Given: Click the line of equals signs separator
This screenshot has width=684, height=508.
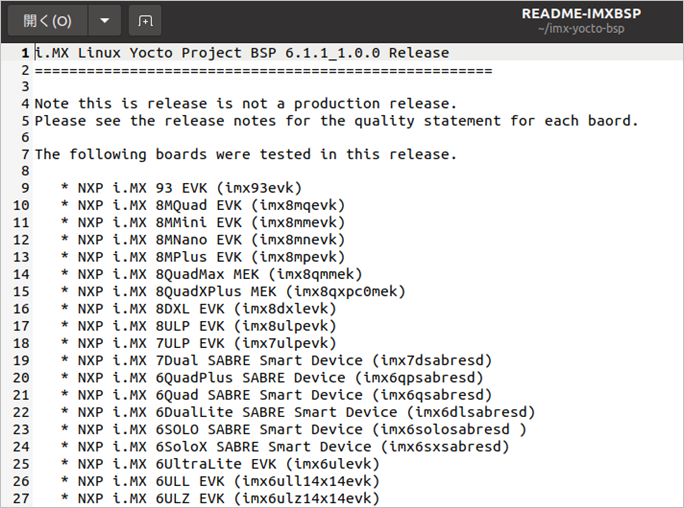Looking at the screenshot, I should pos(263,70).
